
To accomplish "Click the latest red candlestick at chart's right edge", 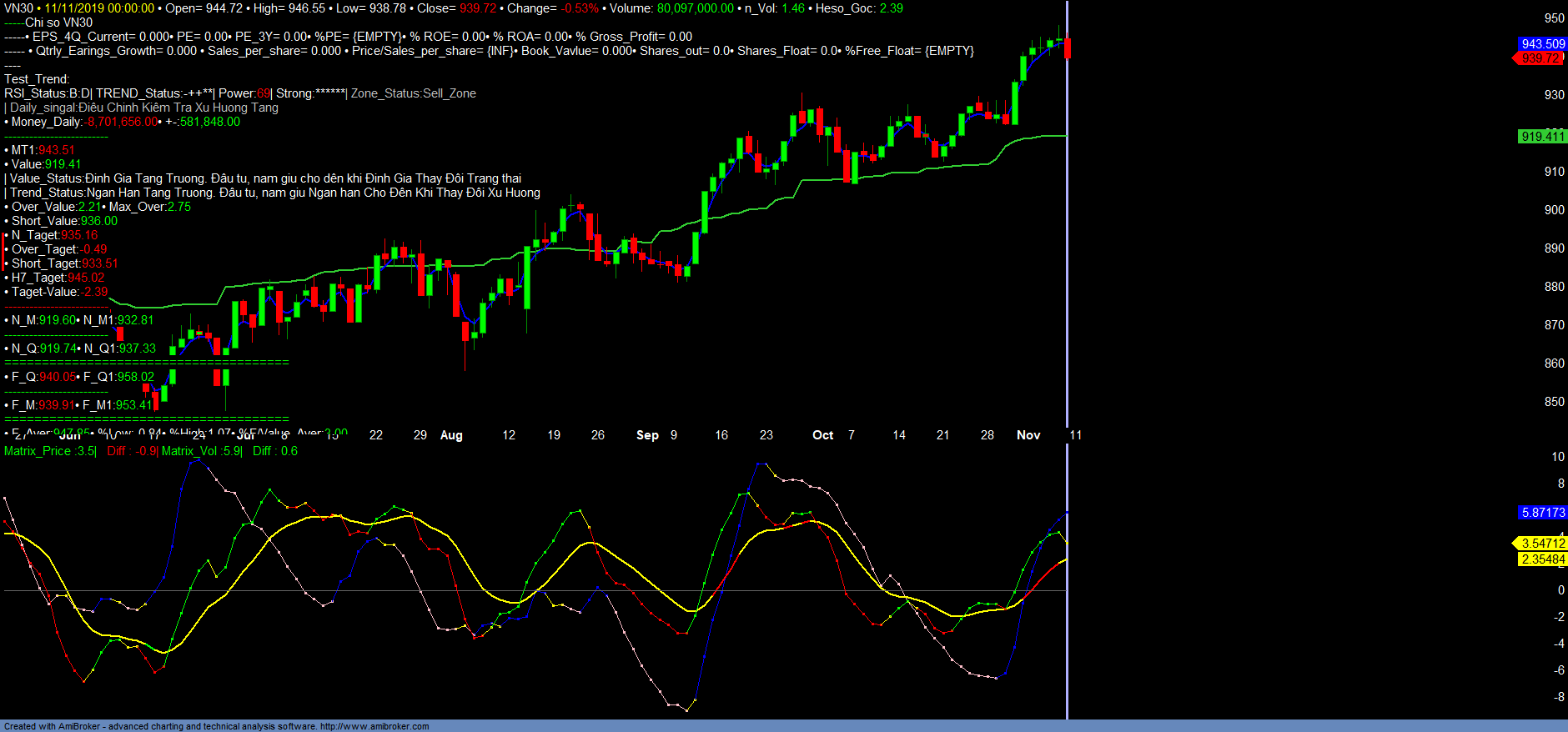I will coord(1067,48).
